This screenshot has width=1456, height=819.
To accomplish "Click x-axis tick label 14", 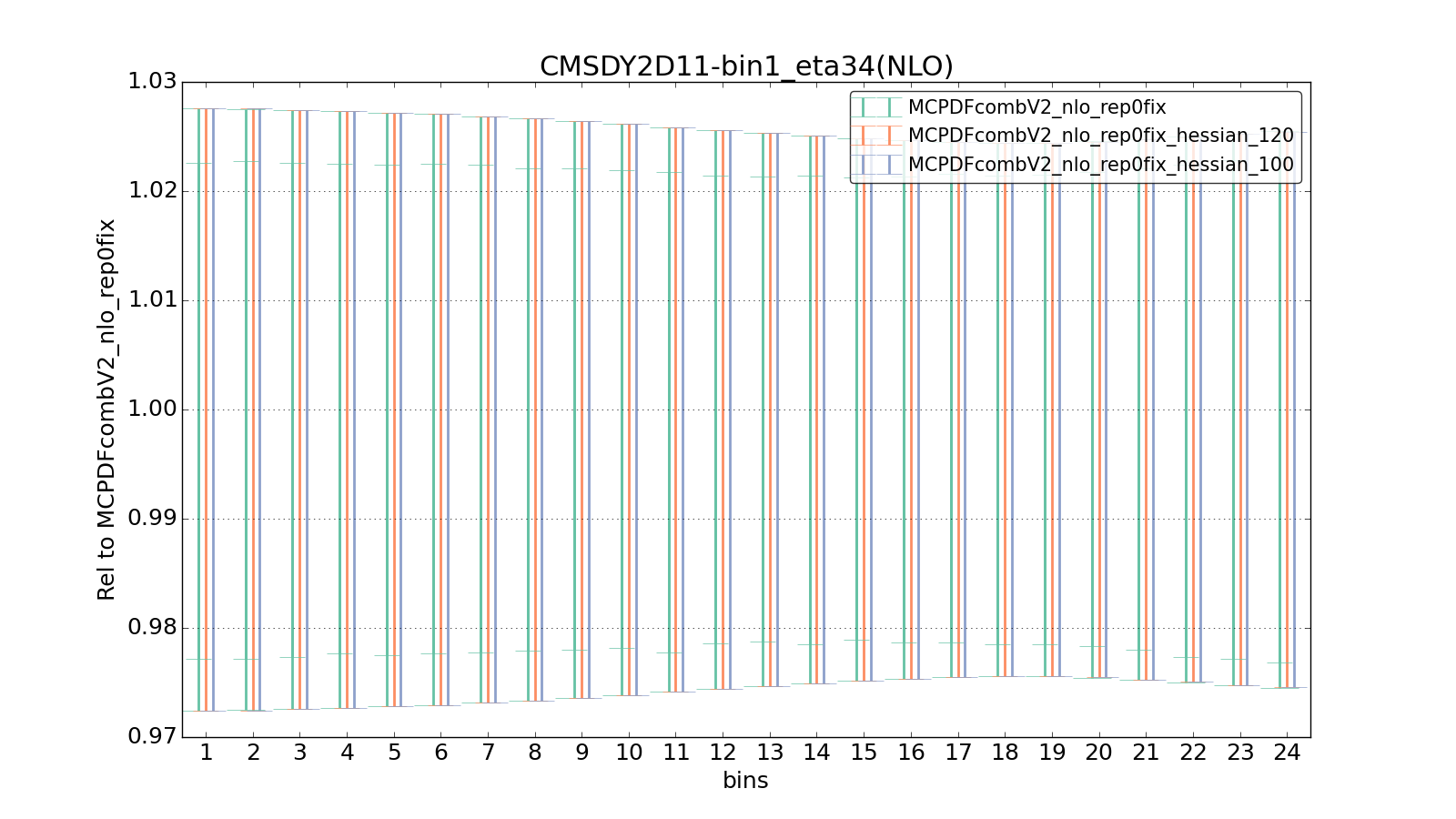I will (x=817, y=753).
